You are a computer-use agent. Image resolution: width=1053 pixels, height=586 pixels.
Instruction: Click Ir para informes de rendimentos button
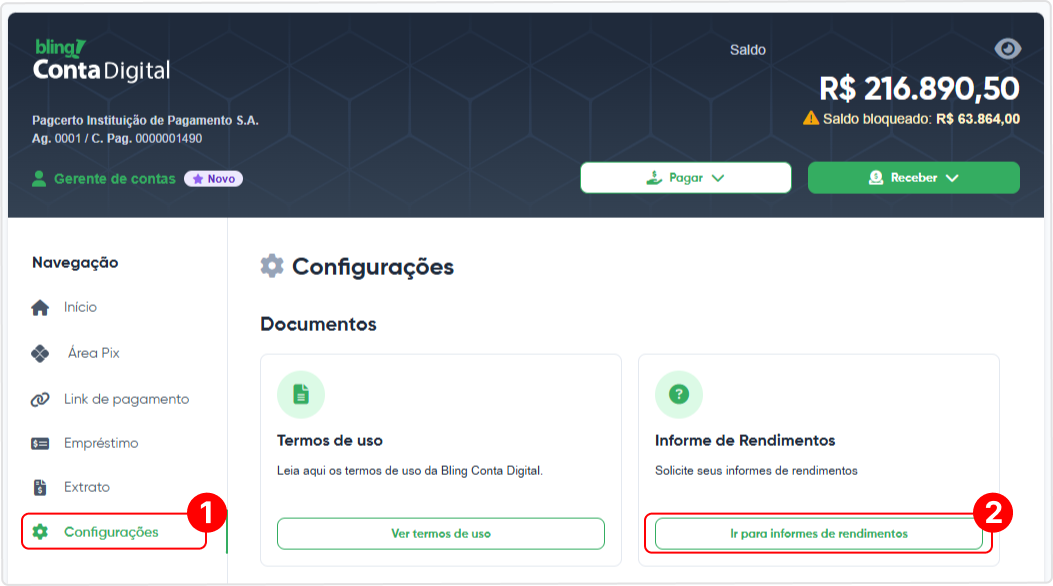[819, 534]
